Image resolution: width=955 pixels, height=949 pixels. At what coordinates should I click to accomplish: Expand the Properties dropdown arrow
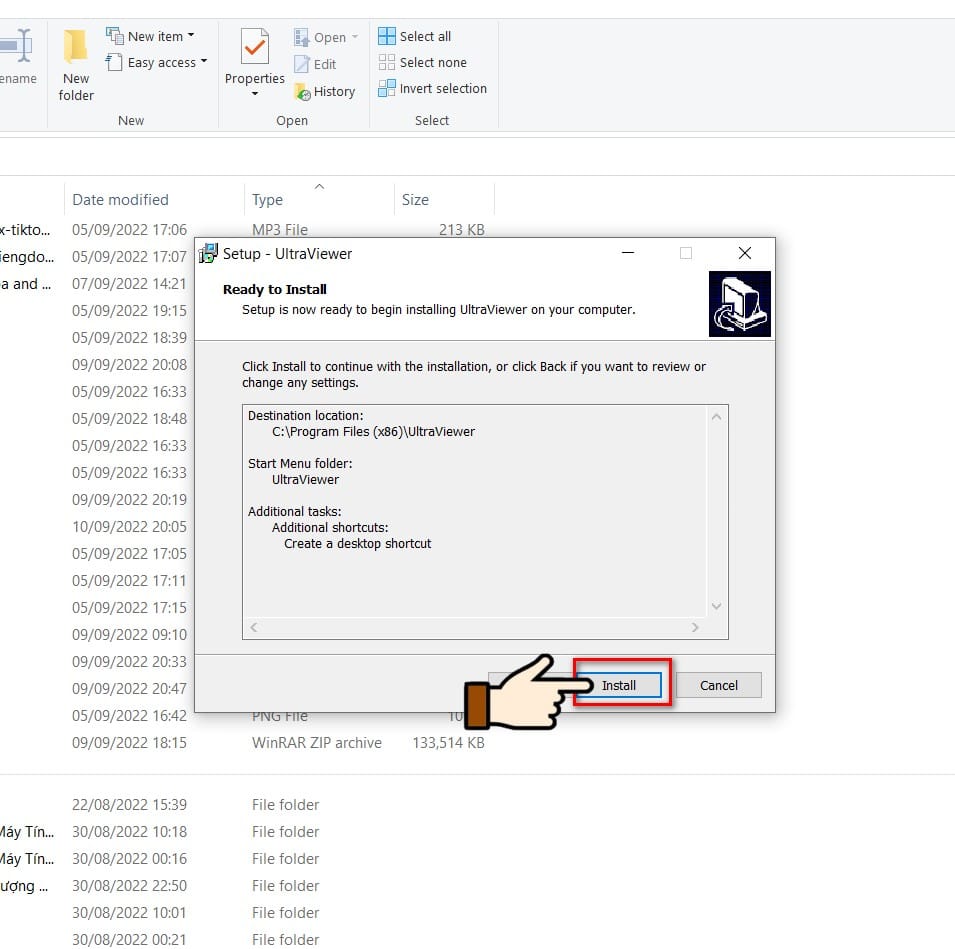coord(255,94)
